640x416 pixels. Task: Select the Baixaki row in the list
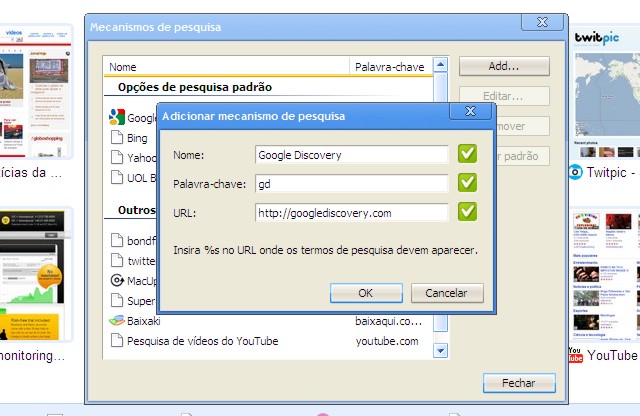268,321
